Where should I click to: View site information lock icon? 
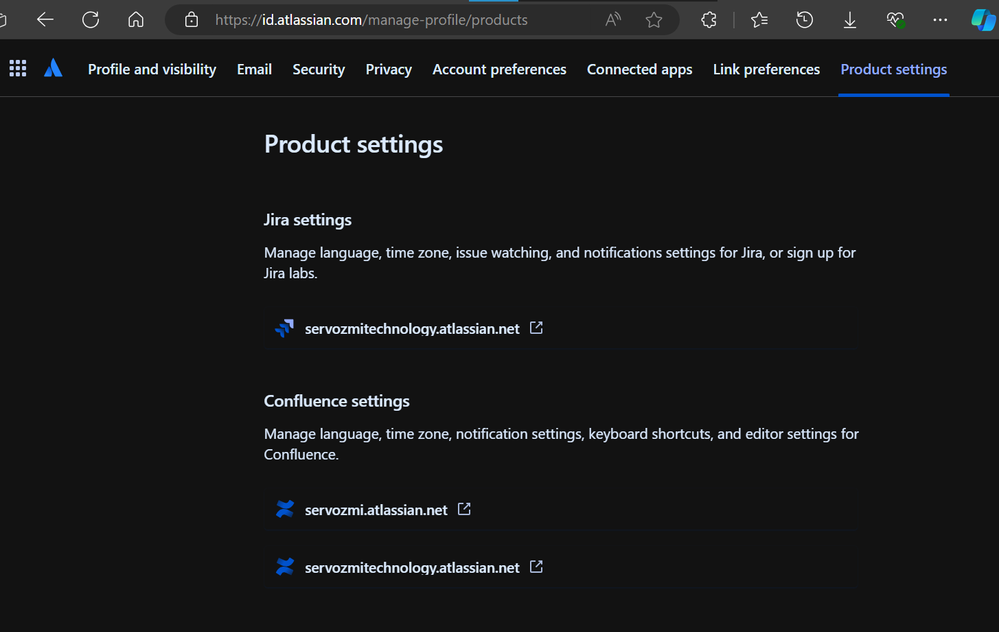tap(191, 20)
